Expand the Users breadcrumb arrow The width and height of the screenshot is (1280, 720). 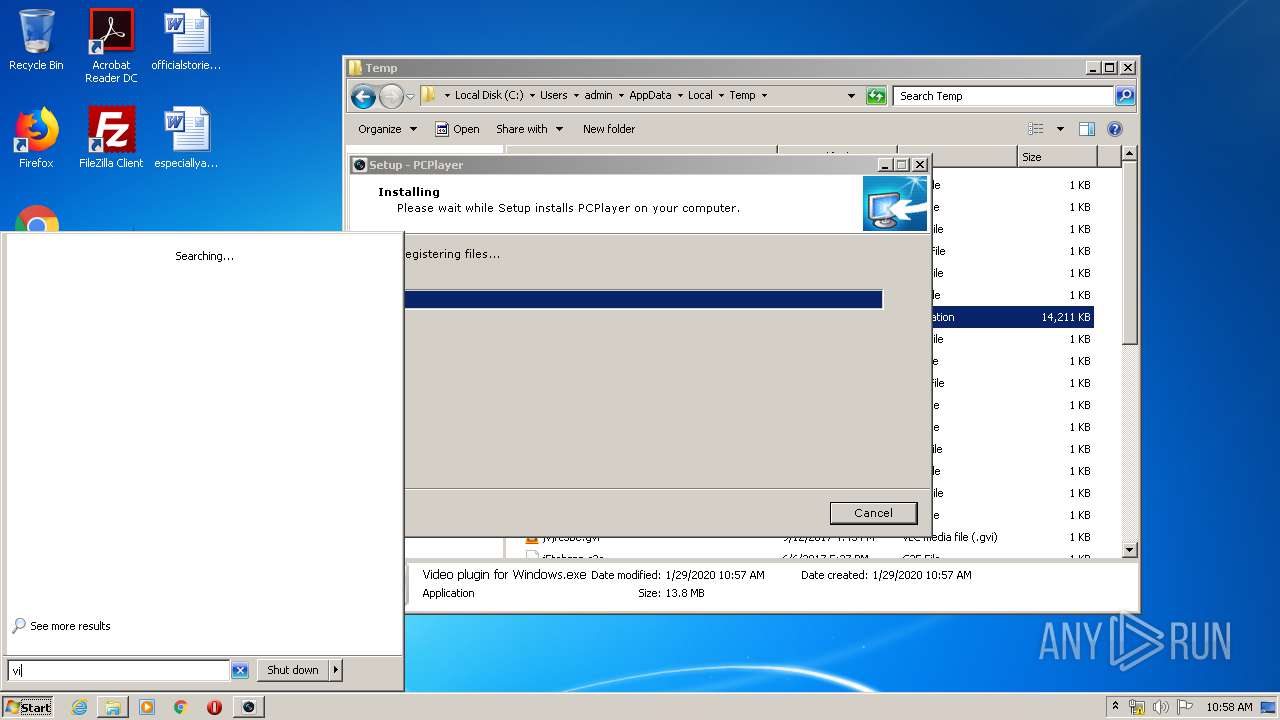[574, 96]
